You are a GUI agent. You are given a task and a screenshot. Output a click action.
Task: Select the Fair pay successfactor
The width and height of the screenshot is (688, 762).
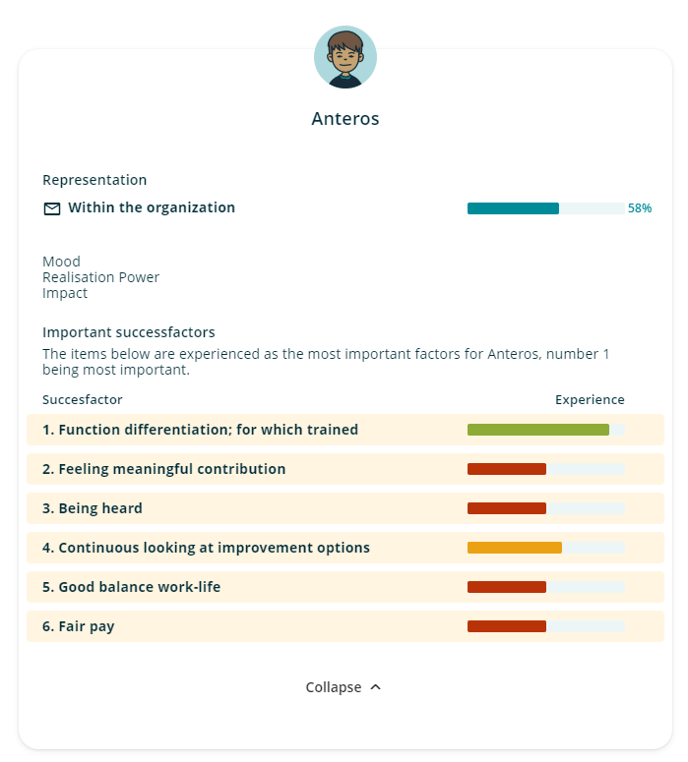pyautogui.click(x=345, y=626)
